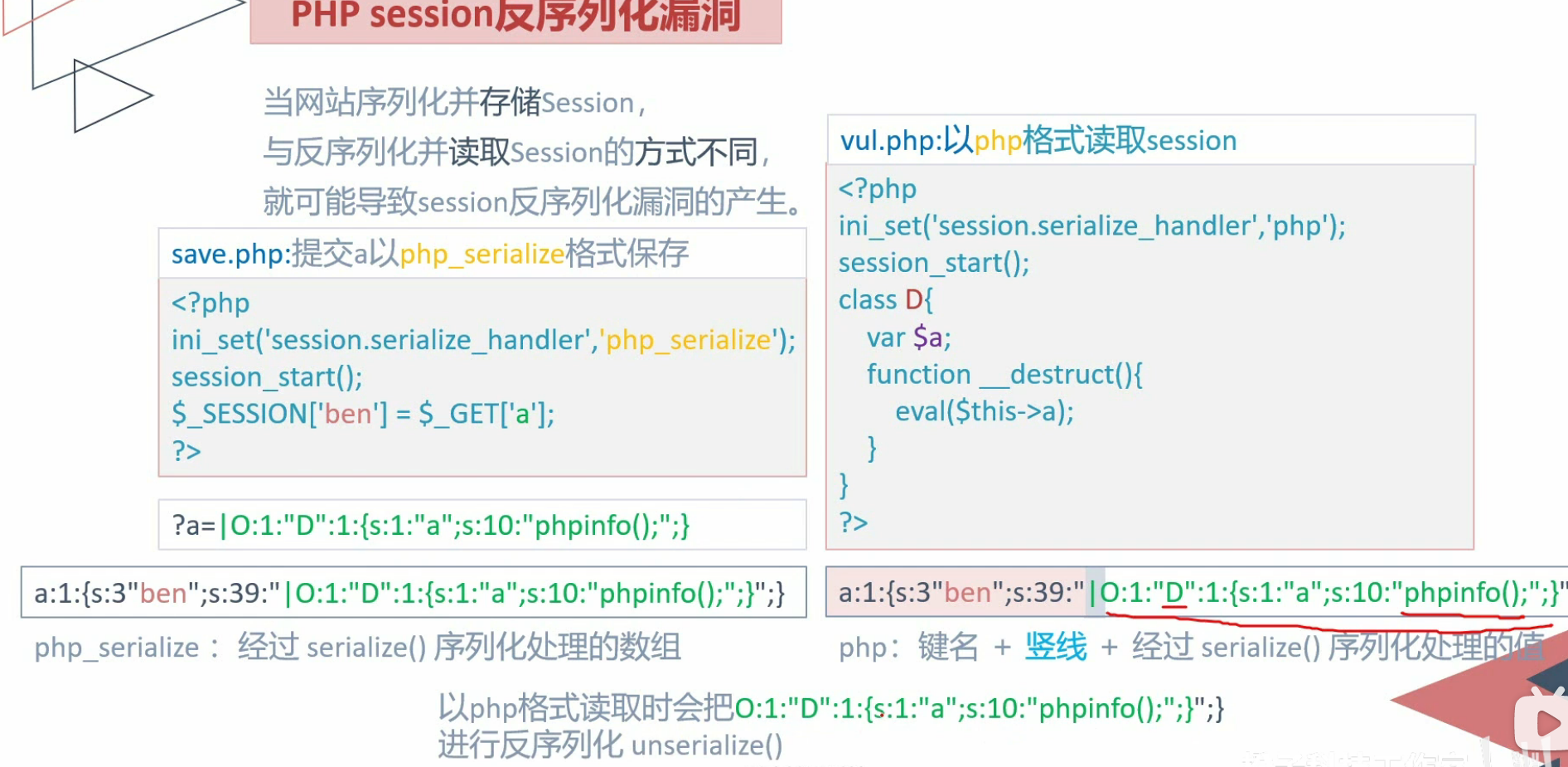The width and height of the screenshot is (1568, 767).
Task: Click the 当网站序列化并存储Session intro line
Action: pyautogui.click(x=453, y=103)
